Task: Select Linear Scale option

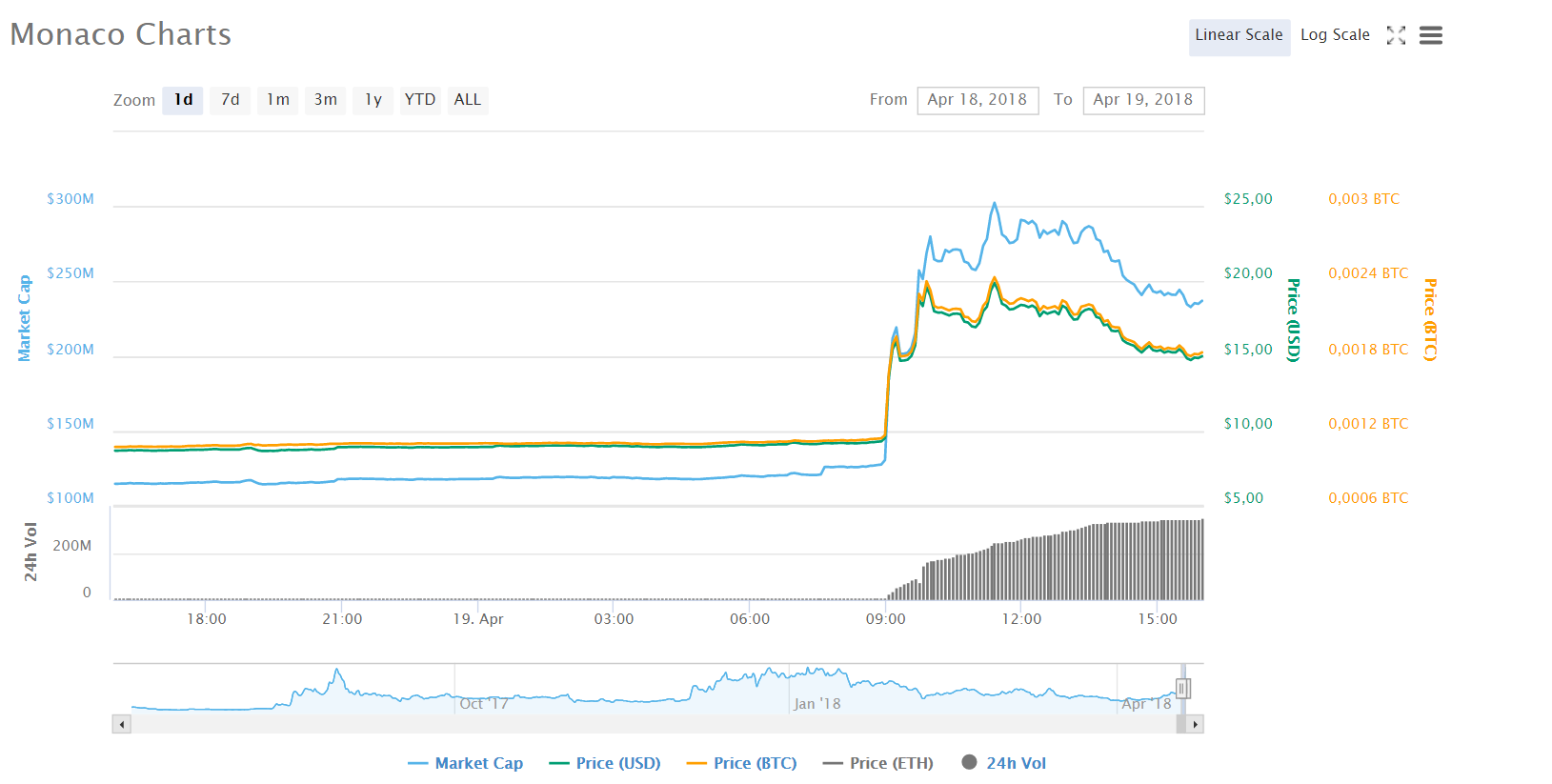Action: click(x=1240, y=36)
